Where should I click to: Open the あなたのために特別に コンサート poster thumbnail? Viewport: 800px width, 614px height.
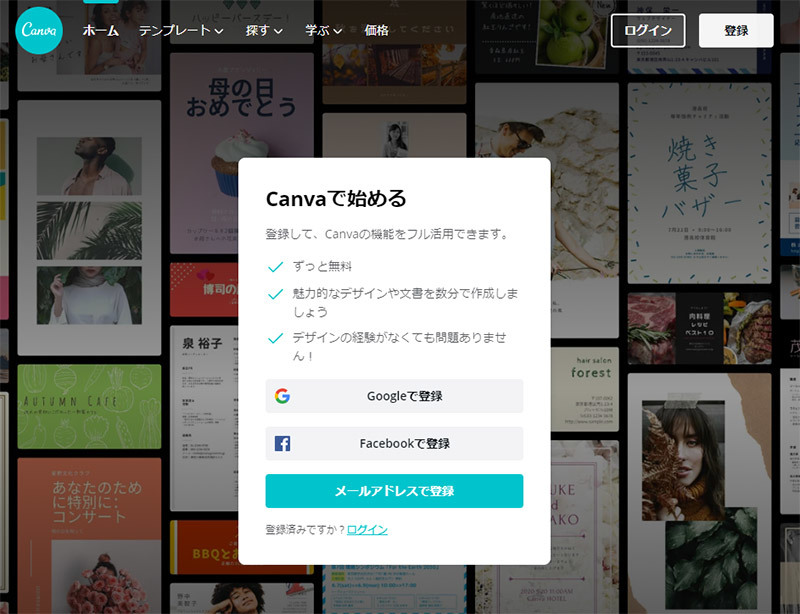coord(89,536)
